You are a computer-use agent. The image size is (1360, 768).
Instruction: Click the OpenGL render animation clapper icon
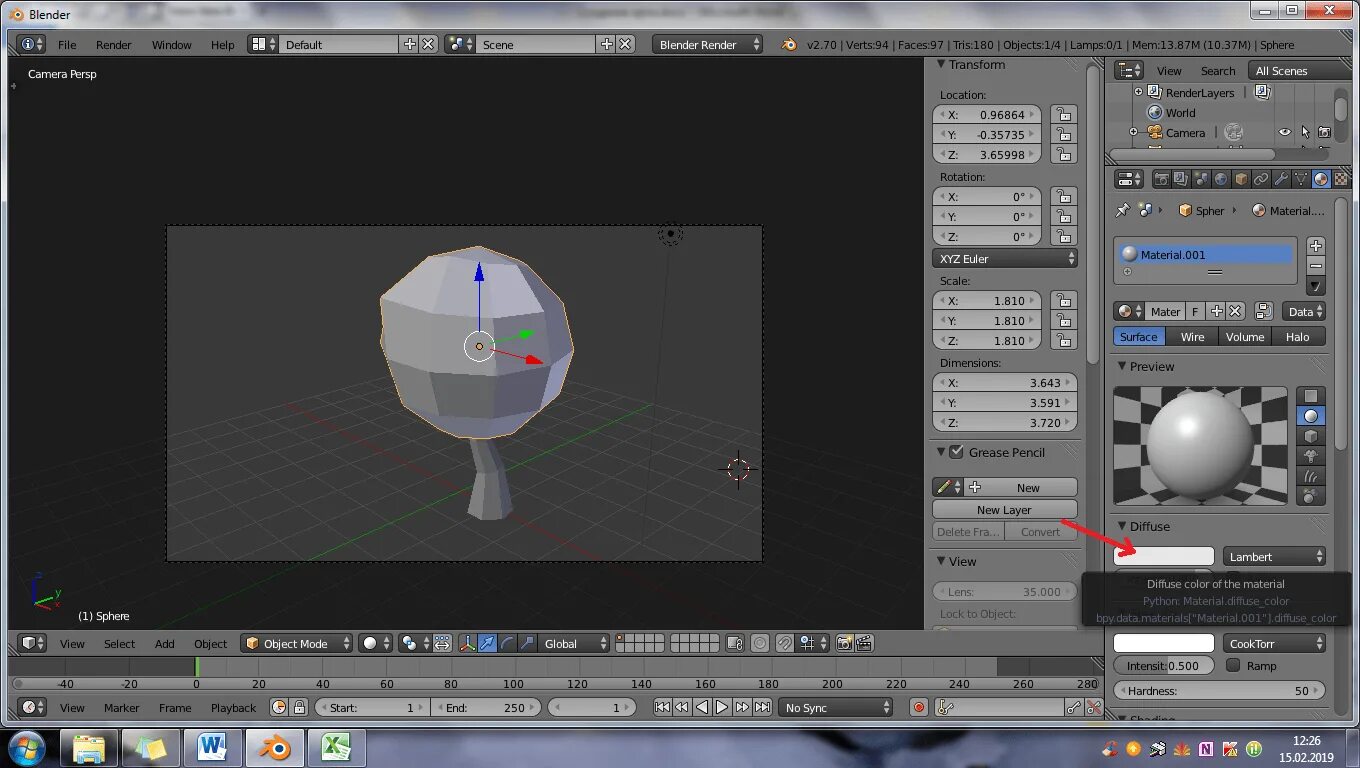pos(864,644)
